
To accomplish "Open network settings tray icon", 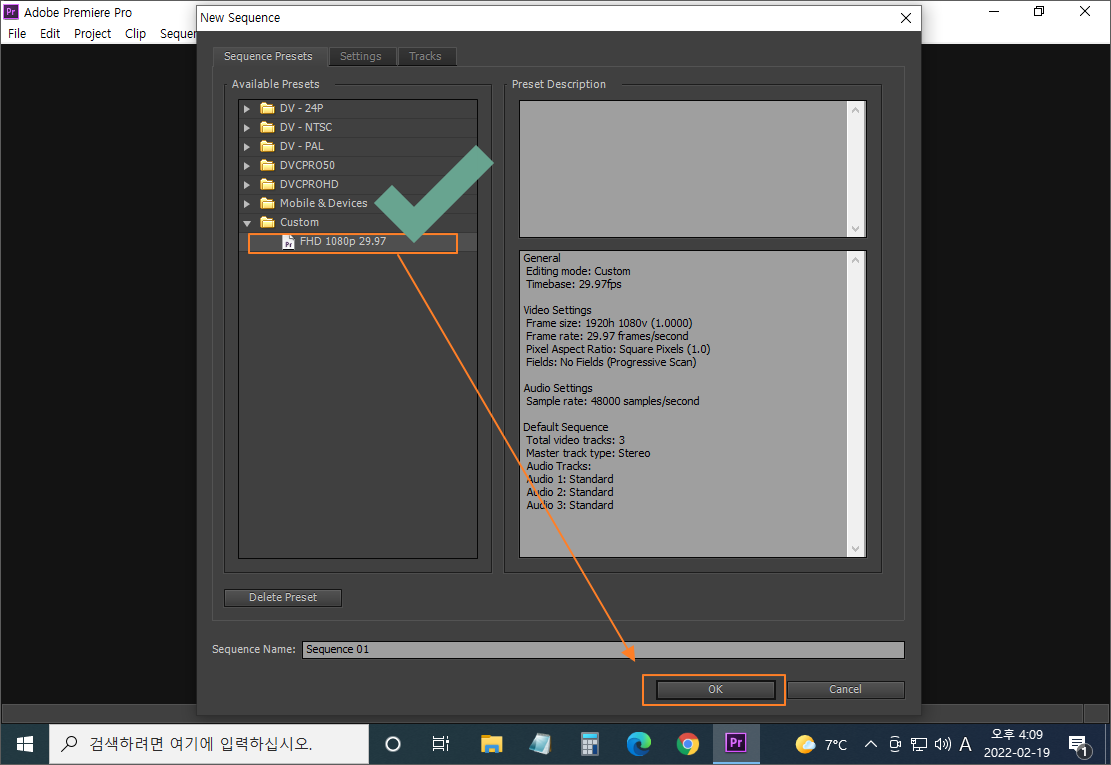I will point(919,744).
